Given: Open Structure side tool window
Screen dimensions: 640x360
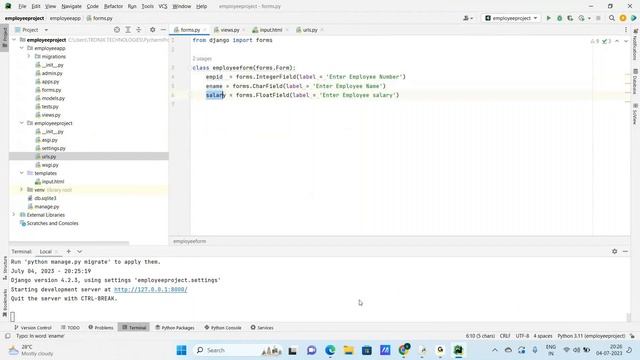Looking at the screenshot, I should coord(5,268).
